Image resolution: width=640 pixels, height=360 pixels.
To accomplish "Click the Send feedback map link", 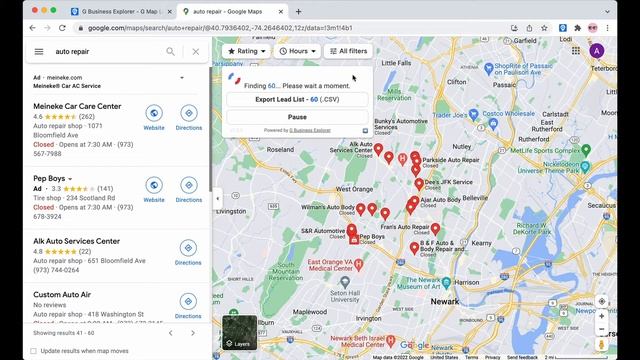I will (522, 358).
